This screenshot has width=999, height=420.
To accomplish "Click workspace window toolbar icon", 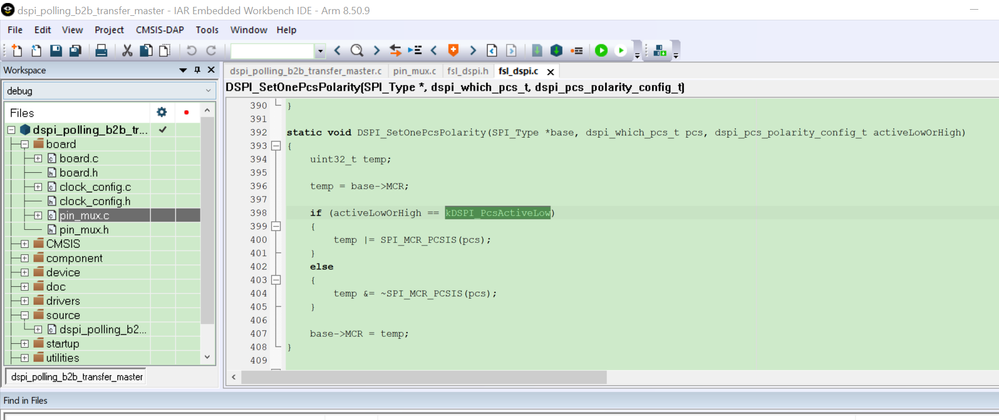I will coord(660,50).
